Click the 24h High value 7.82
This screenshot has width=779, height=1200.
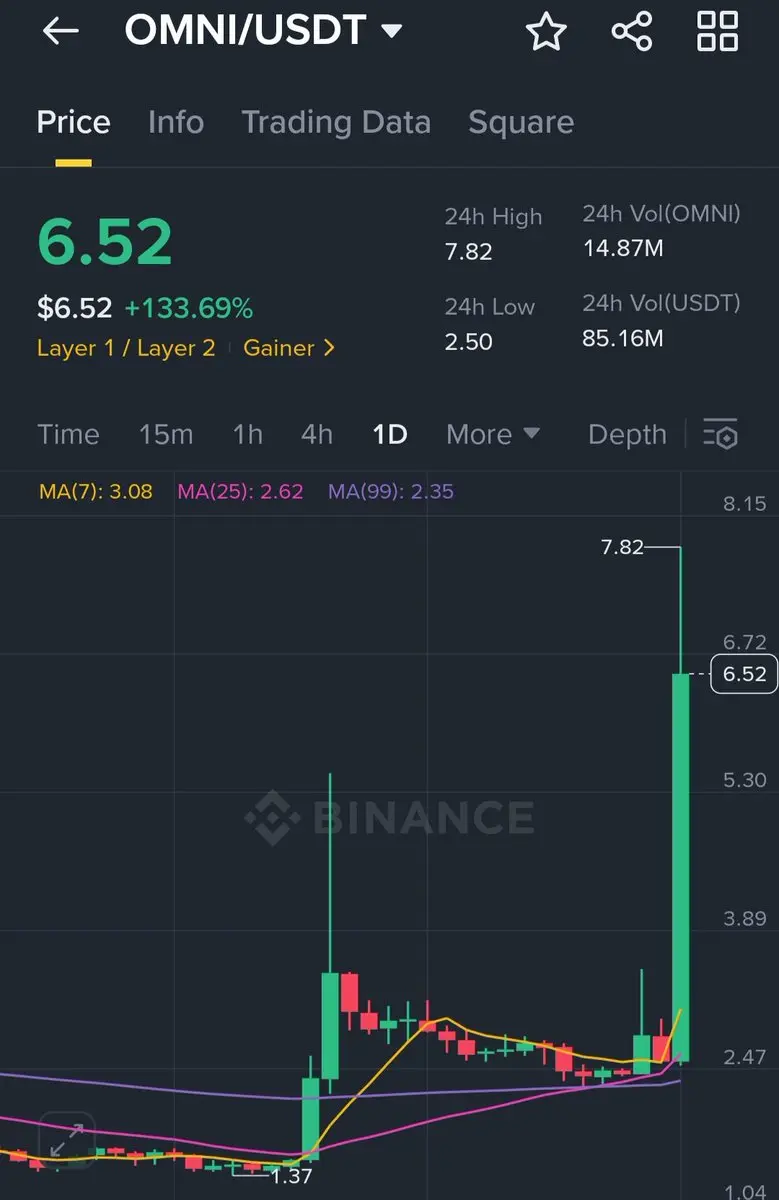tap(469, 251)
